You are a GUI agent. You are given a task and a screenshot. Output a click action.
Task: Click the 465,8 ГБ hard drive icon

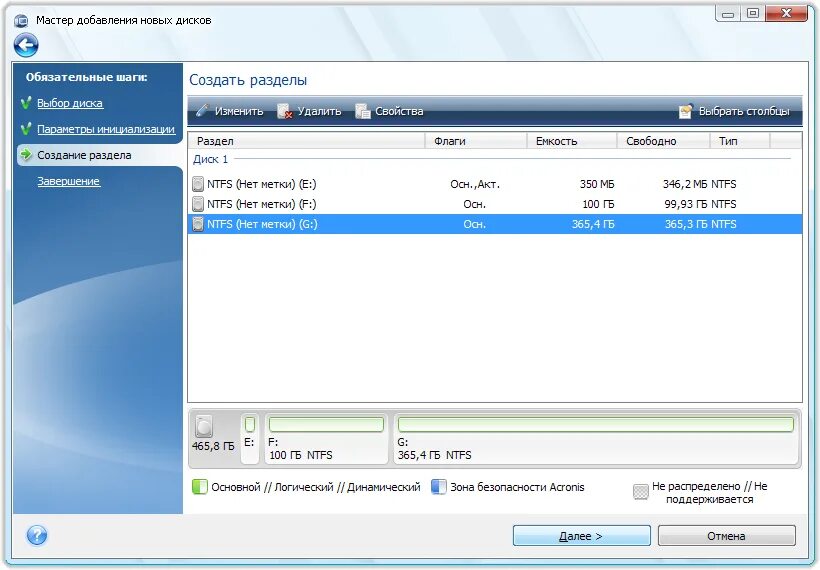[204, 426]
